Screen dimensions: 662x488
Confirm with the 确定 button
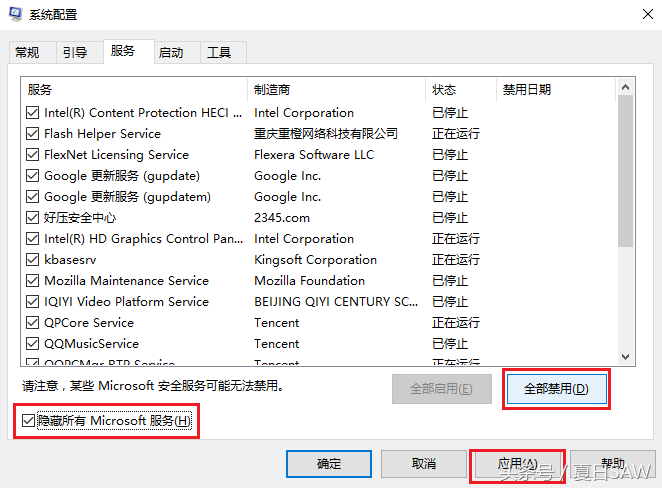pyautogui.click(x=329, y=464)
